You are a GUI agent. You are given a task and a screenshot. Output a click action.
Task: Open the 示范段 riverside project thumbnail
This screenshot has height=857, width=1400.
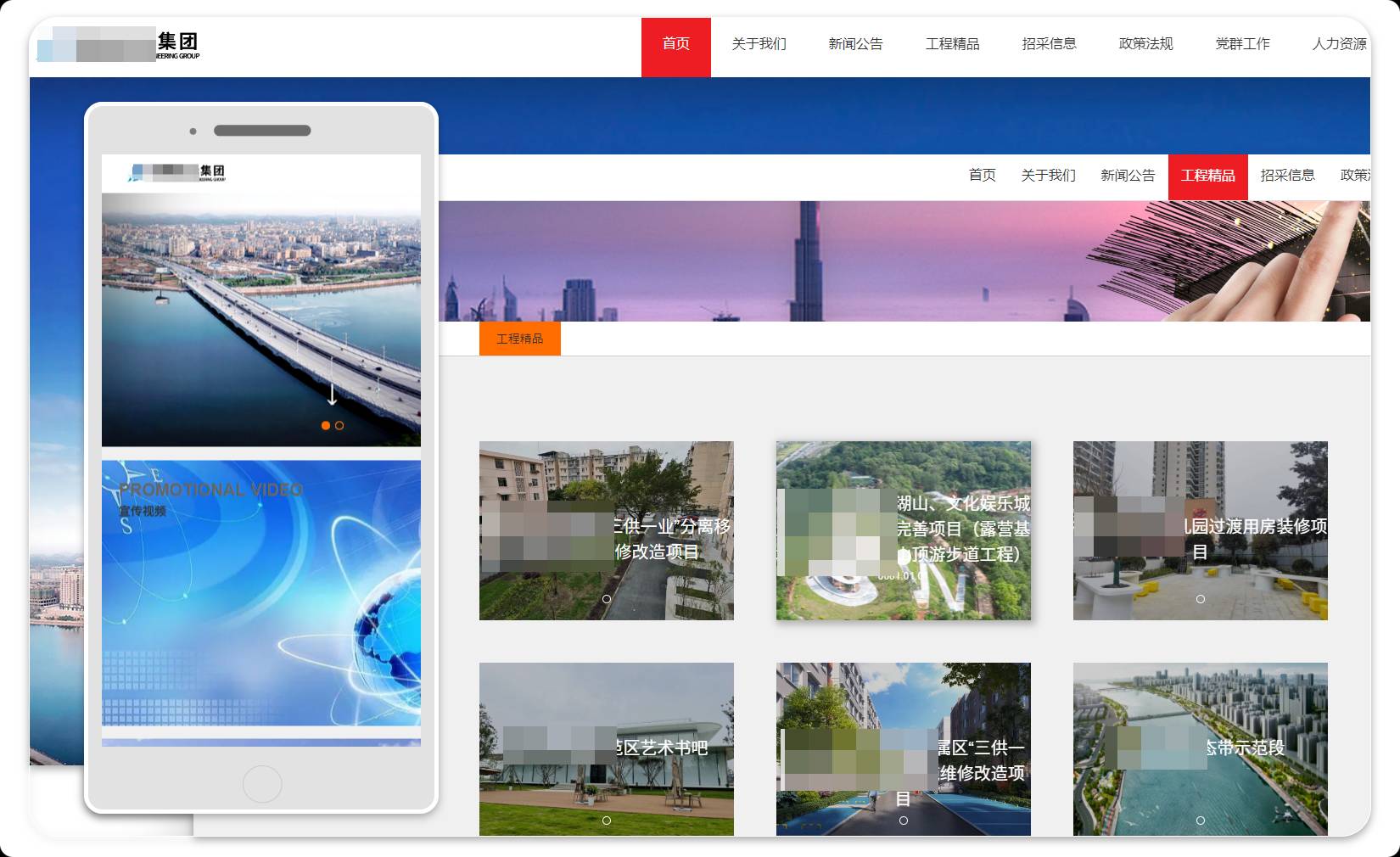tap(1200, 749)
